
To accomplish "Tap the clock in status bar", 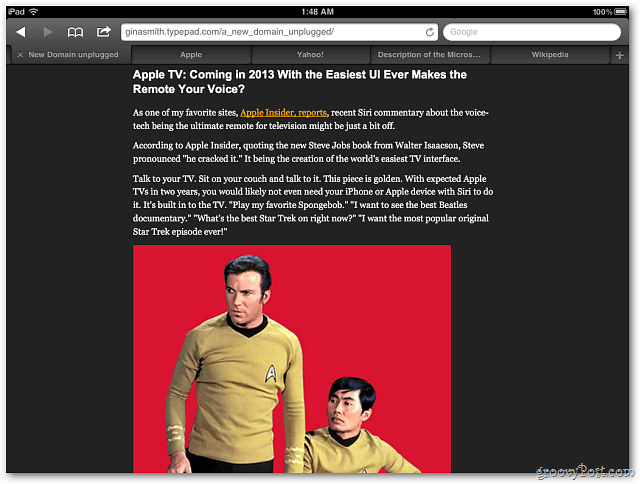I will pyautogui.click(x=318, y=12).
